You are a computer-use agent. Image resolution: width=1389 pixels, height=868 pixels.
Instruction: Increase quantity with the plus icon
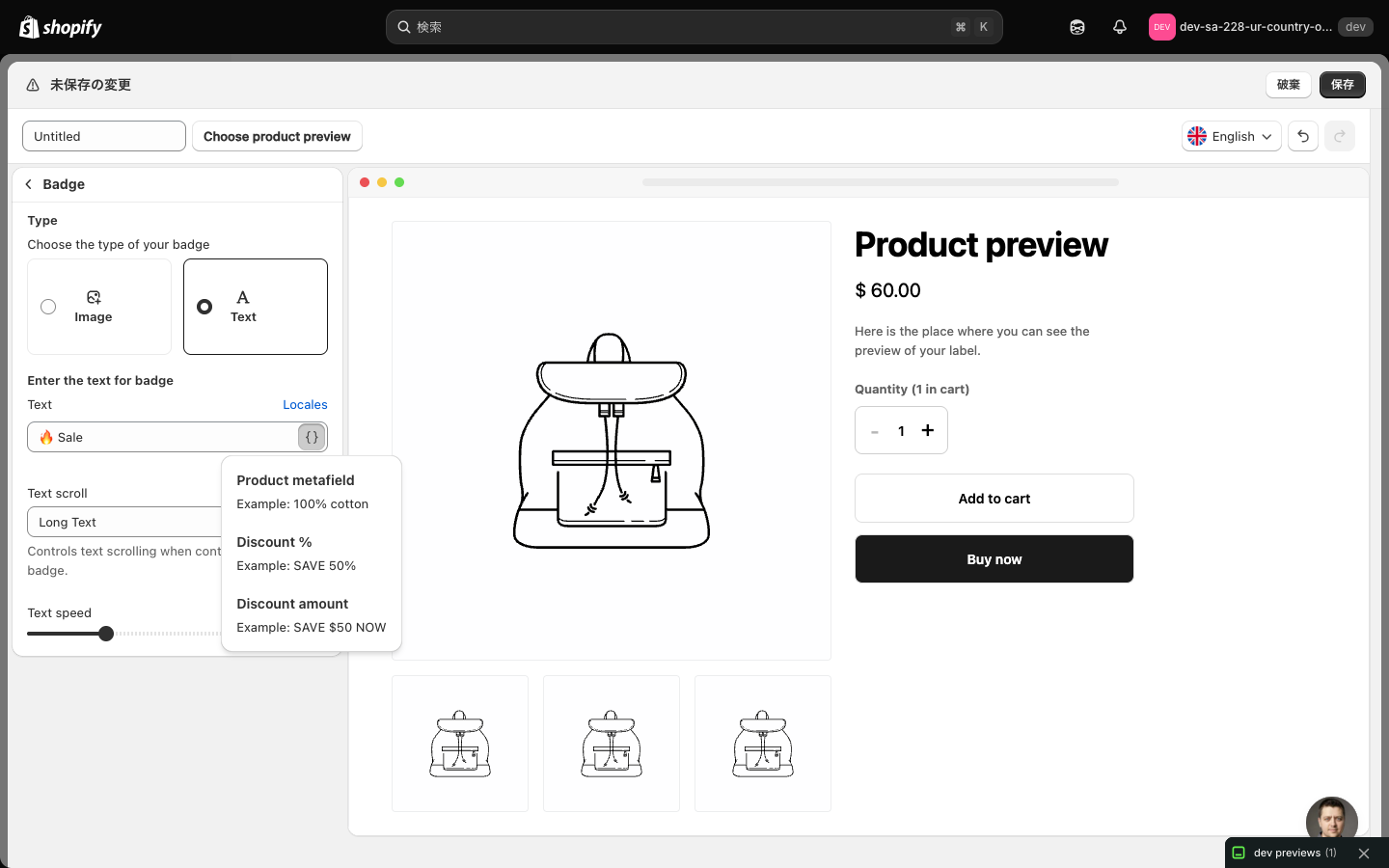pos(928,430)
